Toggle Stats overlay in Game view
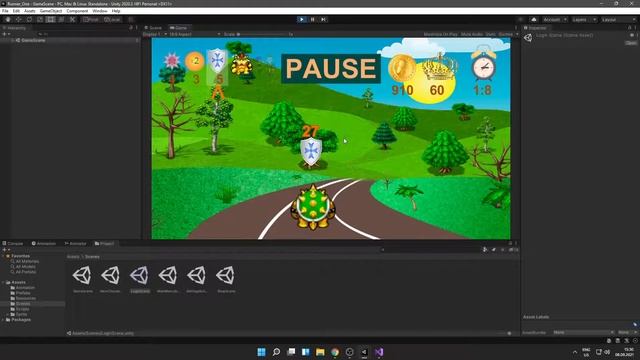 point(491,34)
